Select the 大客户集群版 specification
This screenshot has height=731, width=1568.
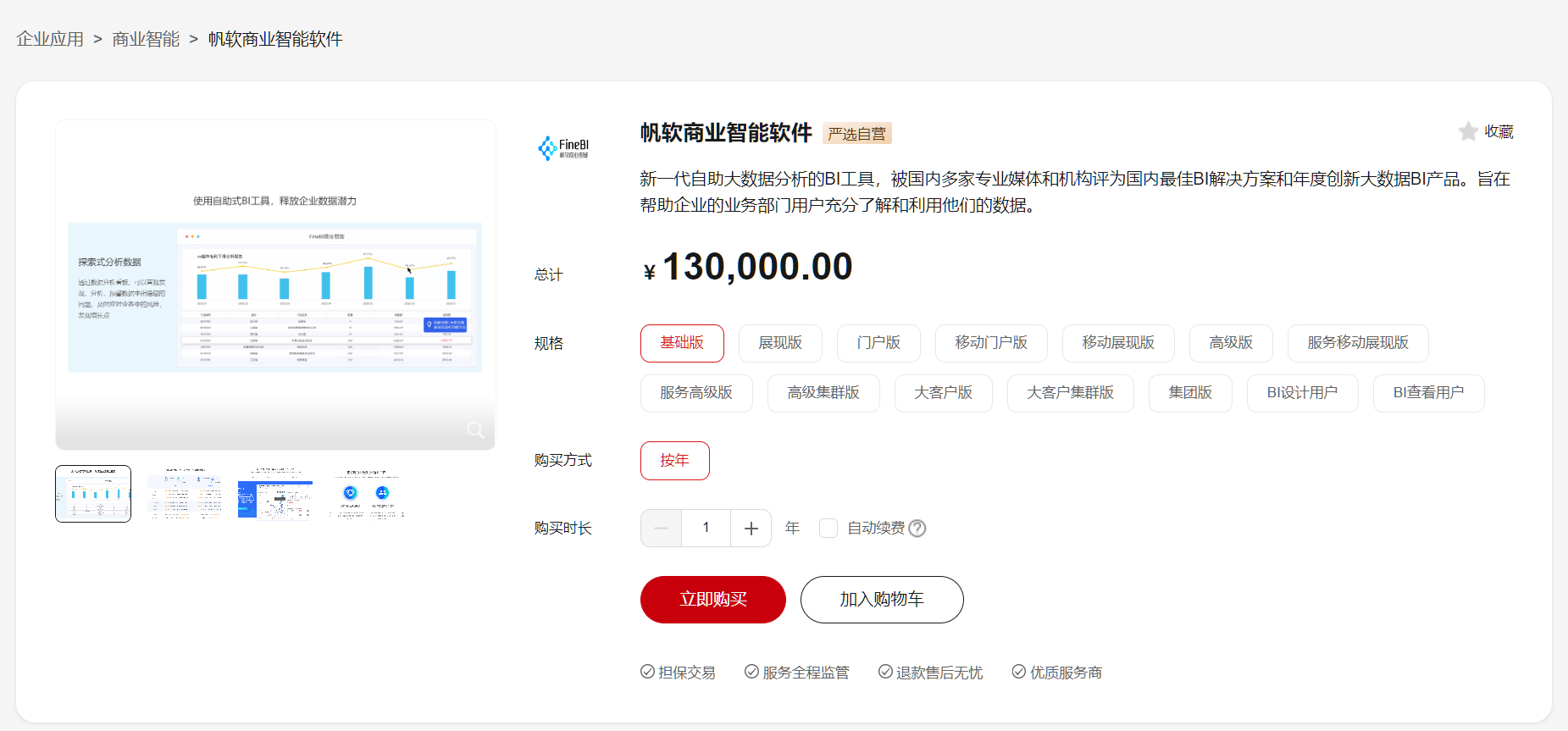1071,393
